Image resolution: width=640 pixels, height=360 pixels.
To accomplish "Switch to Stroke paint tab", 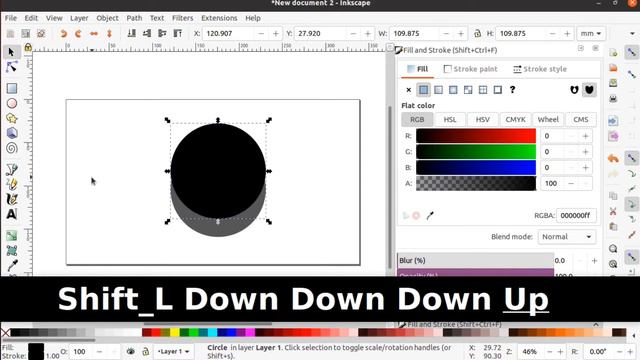I will coord(471,69).
